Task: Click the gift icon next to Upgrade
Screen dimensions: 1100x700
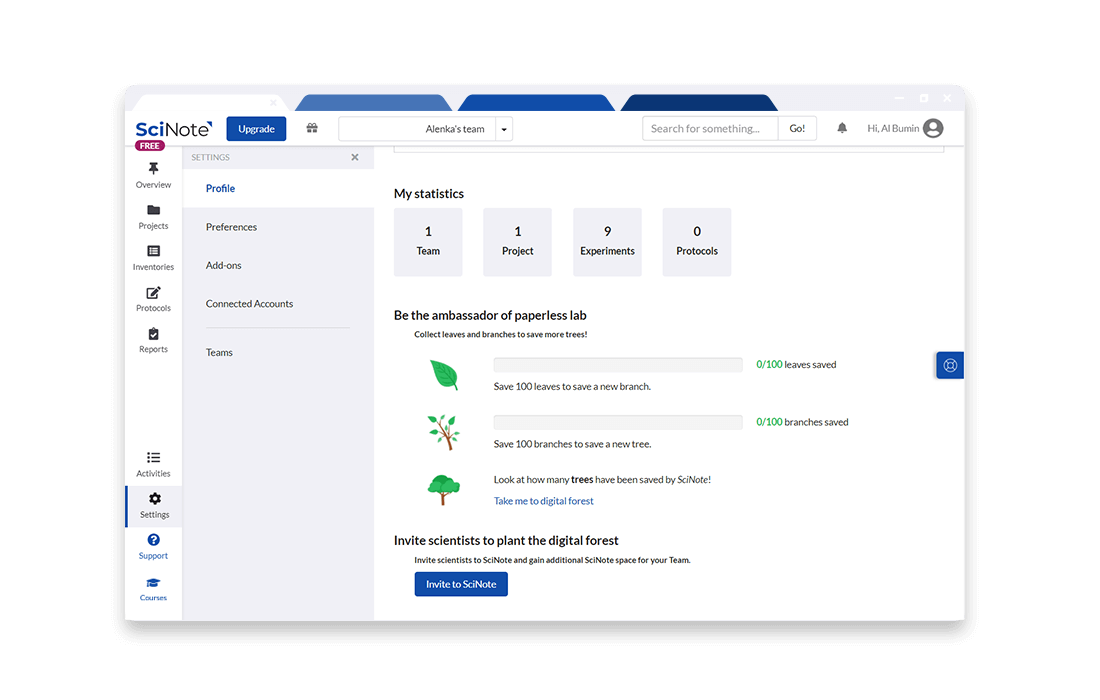Action: 311,128
